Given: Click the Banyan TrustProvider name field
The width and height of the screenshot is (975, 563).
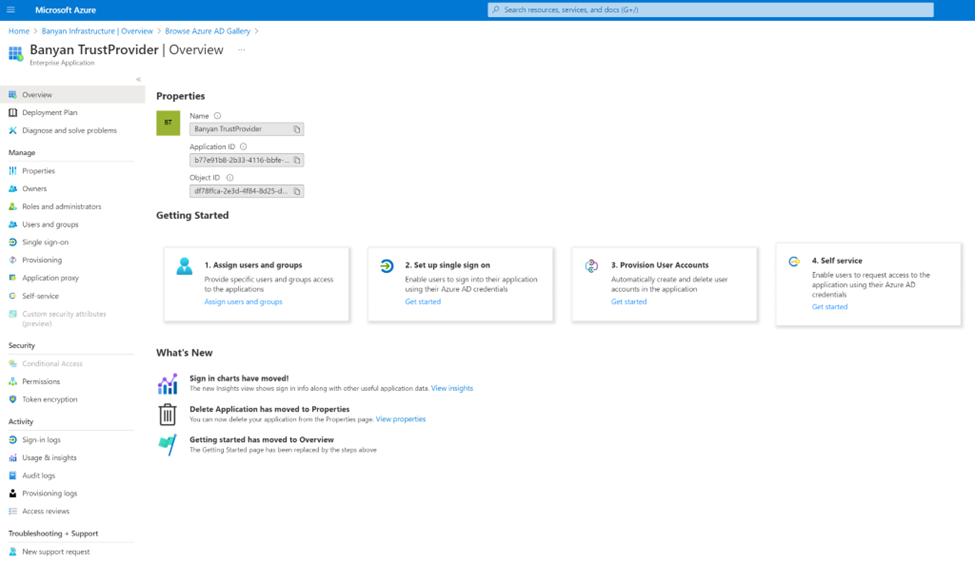Looking at the screenshot, I should (x=246, y=129).
